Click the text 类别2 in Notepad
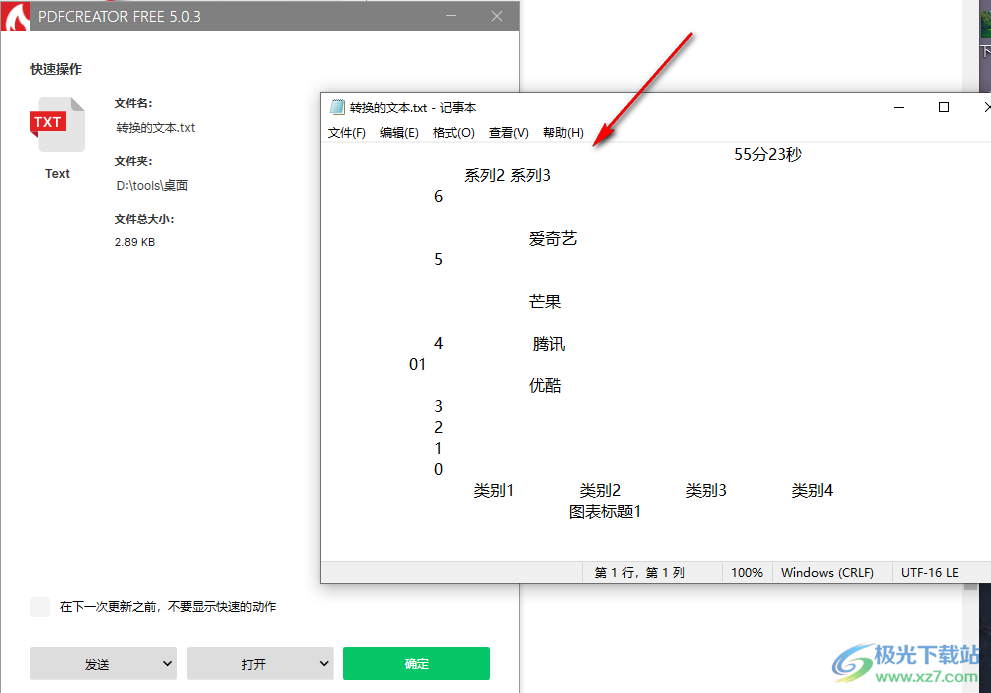Image resolution: width=991 pixels, height=693 pixels. 600,490
